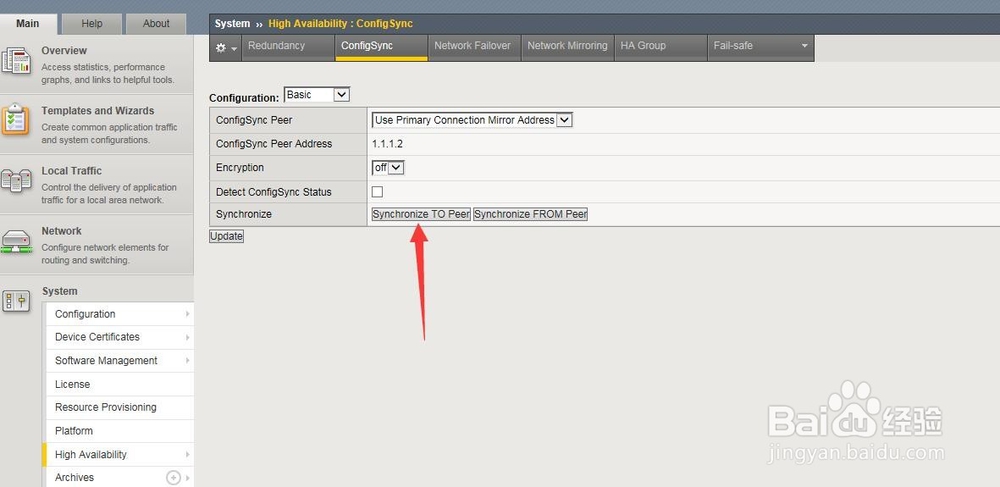Click System in the breadcrumb header
1000x487 pixels.
[232, 24]
